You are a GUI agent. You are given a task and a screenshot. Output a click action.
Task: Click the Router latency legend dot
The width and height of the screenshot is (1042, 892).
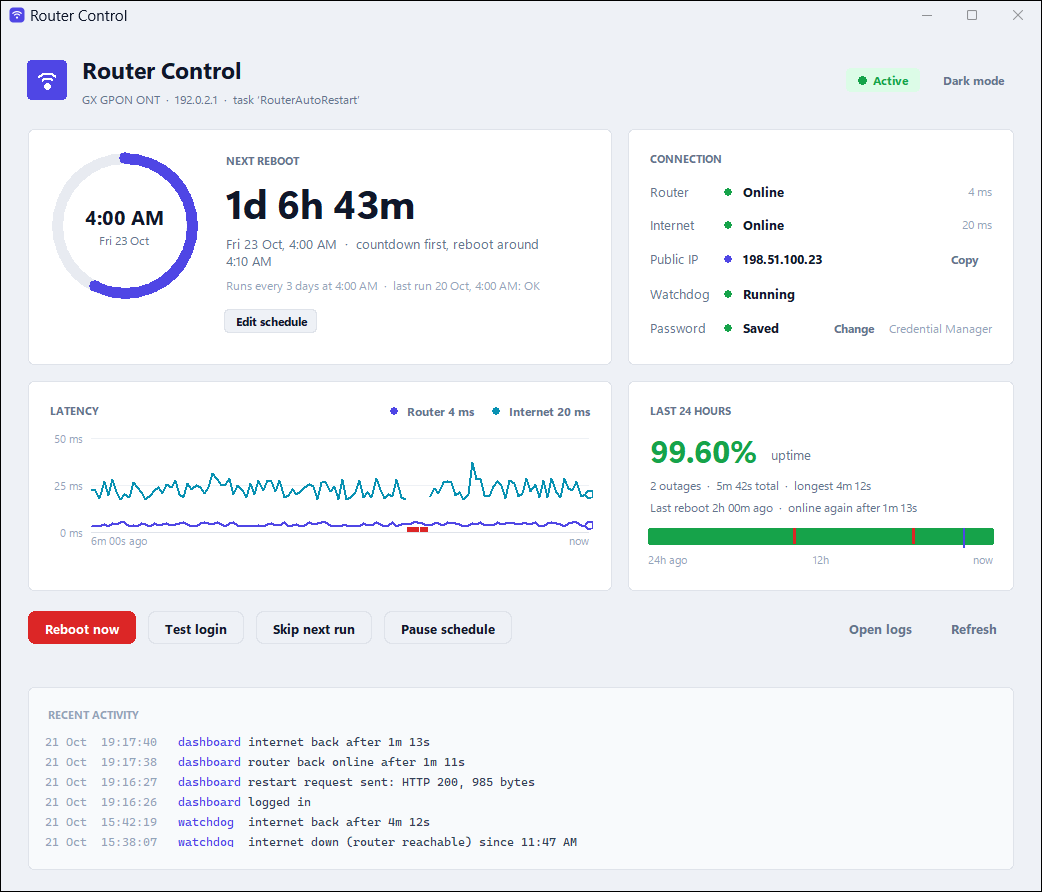coord(394,411)
